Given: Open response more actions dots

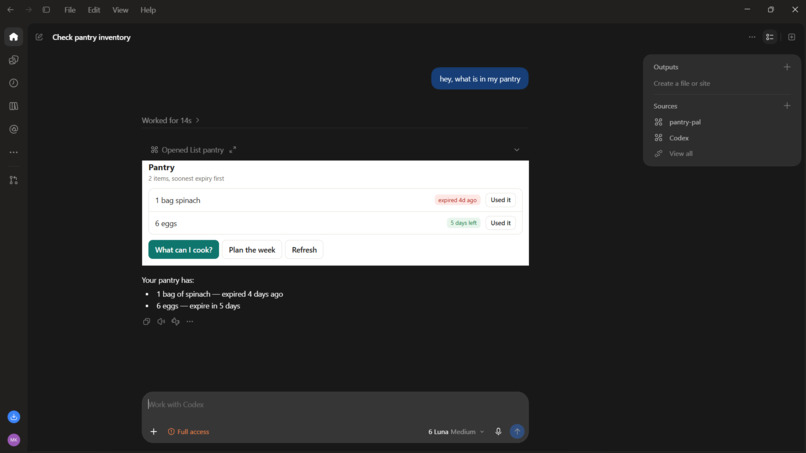Looking at the screenshot, I should (x=190, y=321).
